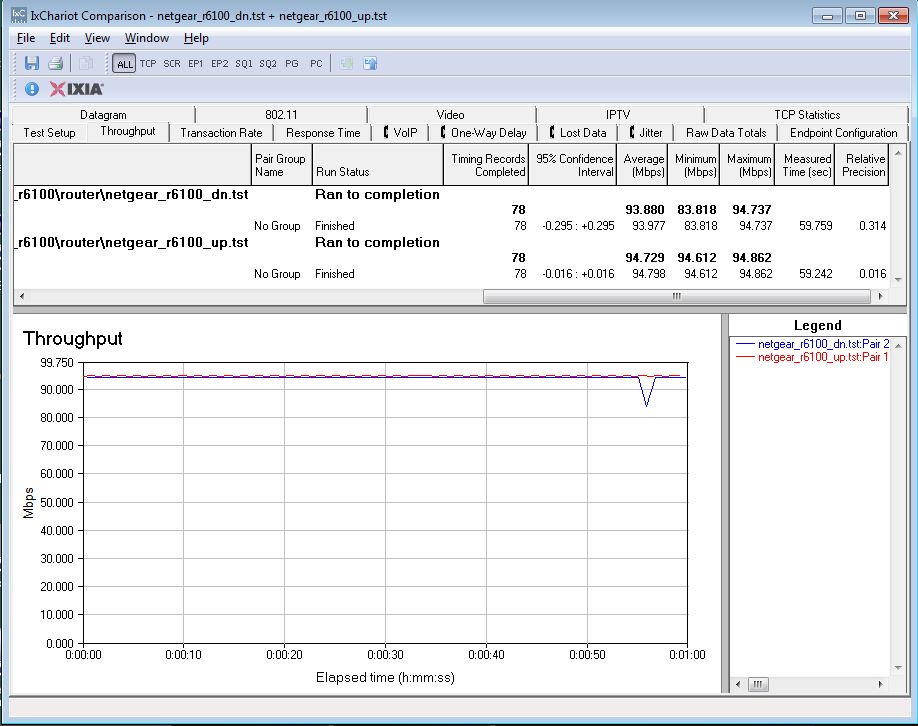Viewport: 918px width, 726px height.
Task: Click the Timing Records Completed column header
Action: (486, 165)
